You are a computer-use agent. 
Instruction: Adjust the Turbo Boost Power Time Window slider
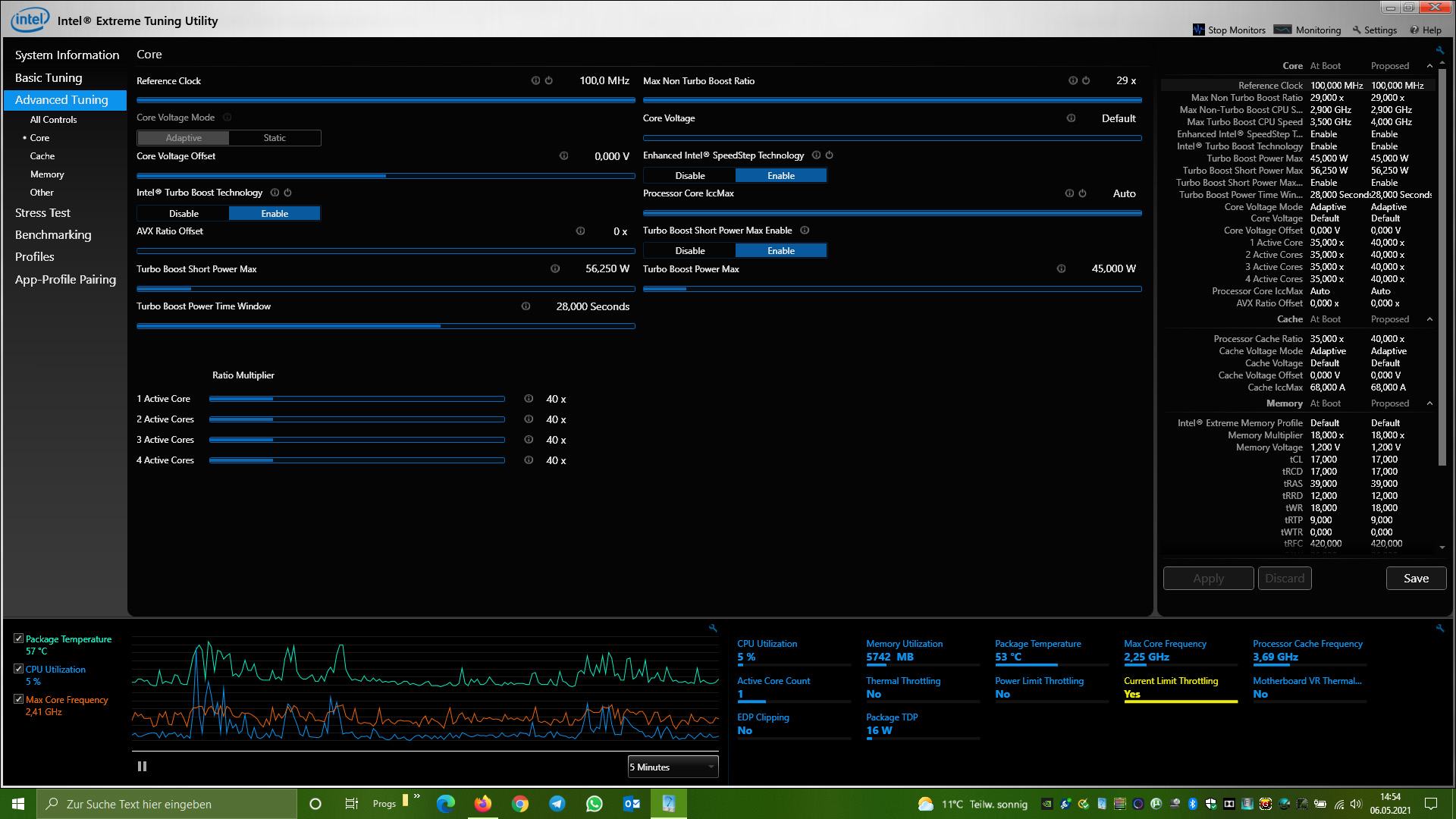(x=386, y=326)
